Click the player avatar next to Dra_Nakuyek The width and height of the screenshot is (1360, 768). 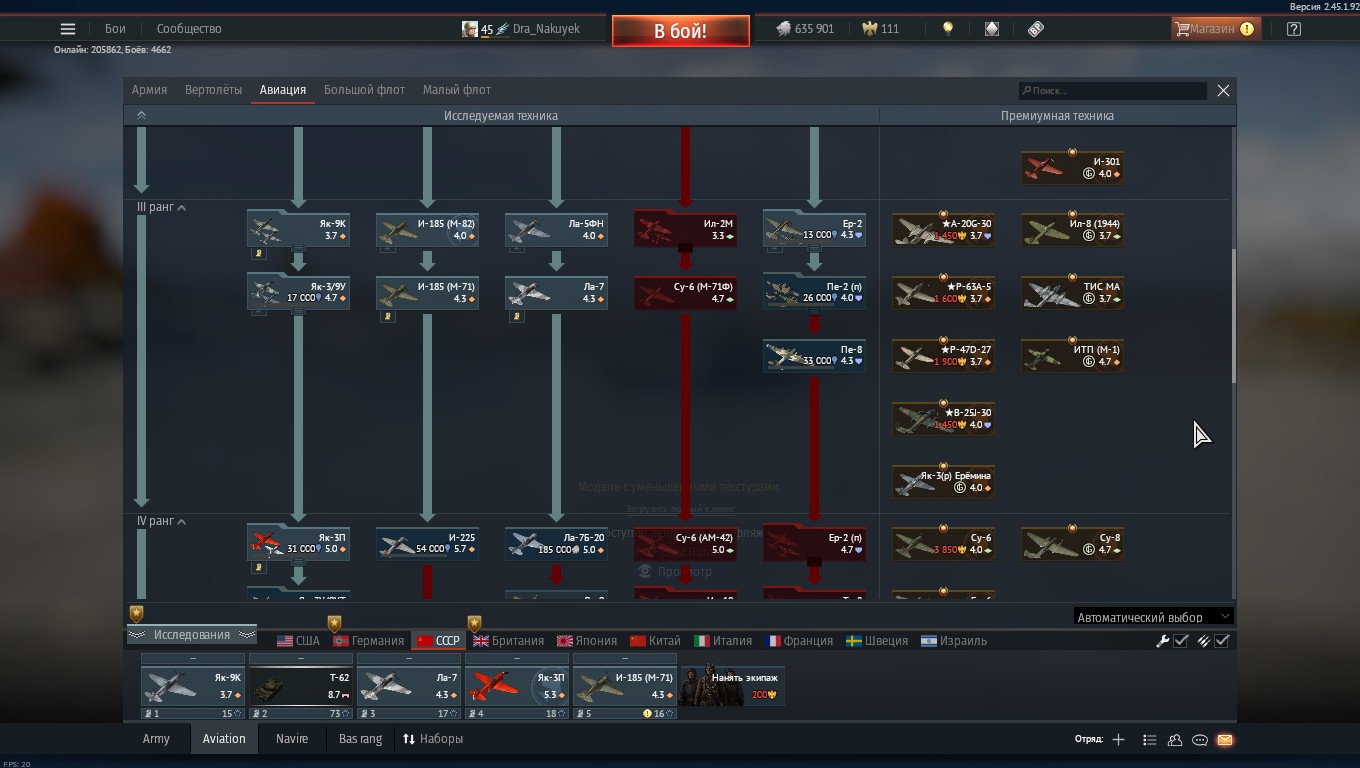[x=469, y=29]
